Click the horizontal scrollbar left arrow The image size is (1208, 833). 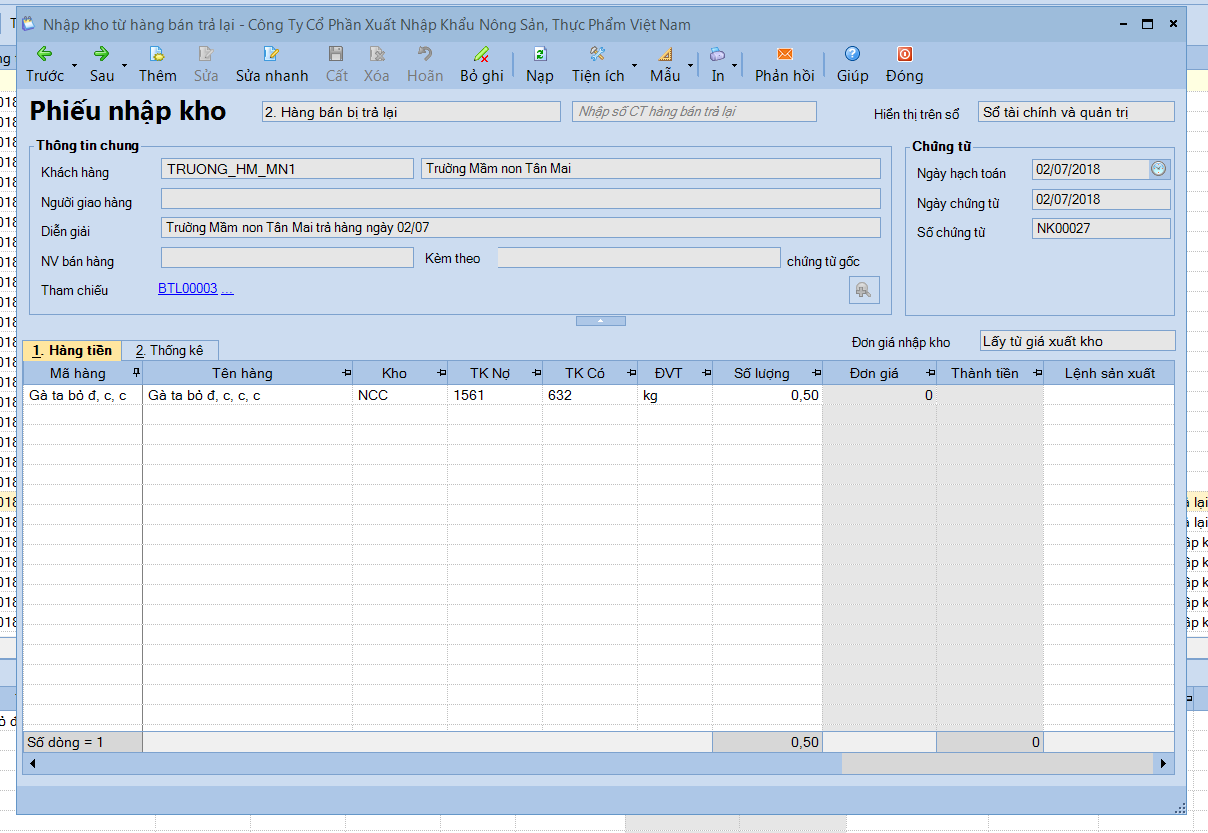tap(33, 763)
